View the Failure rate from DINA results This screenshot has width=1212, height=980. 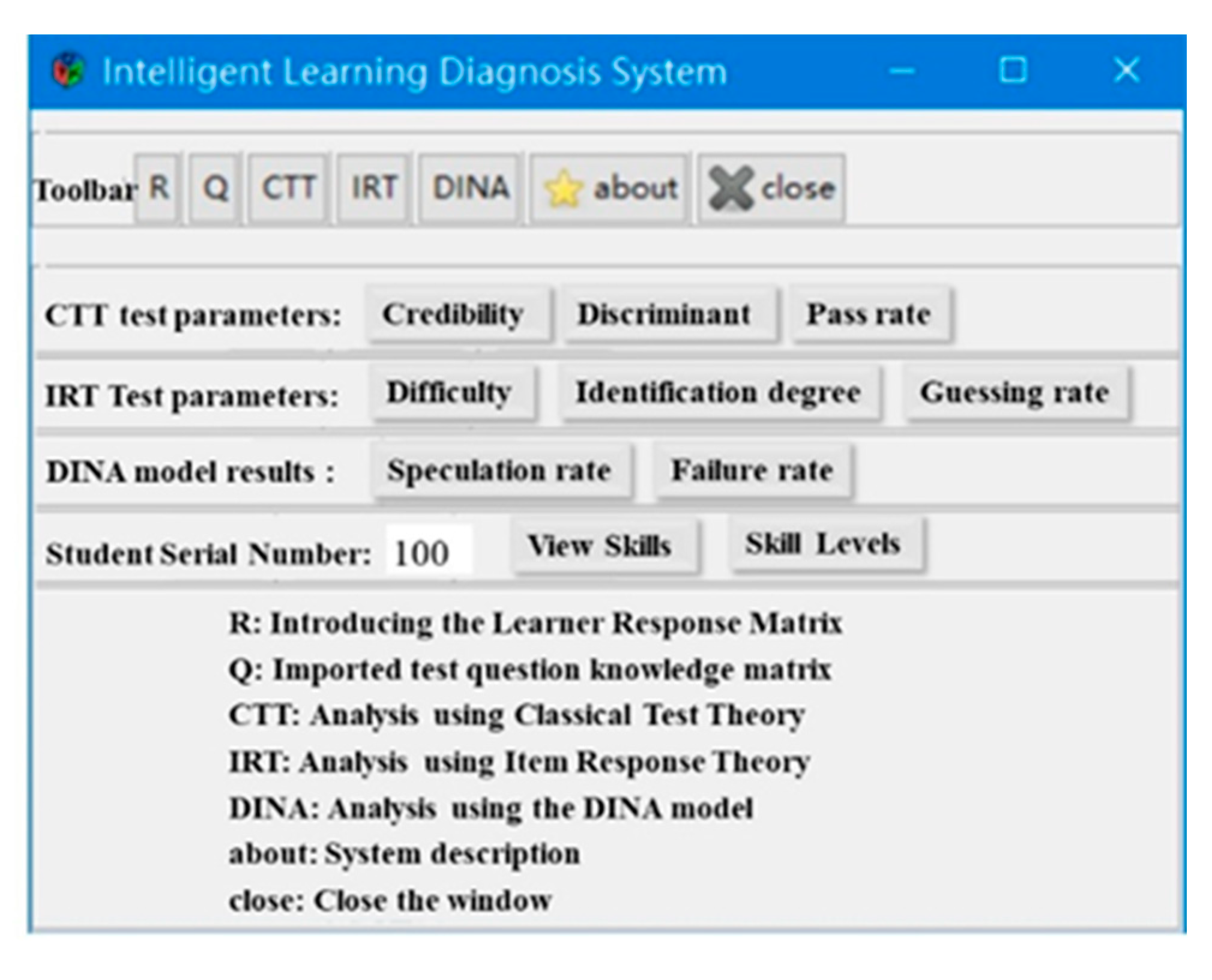(x=753, y=472)
